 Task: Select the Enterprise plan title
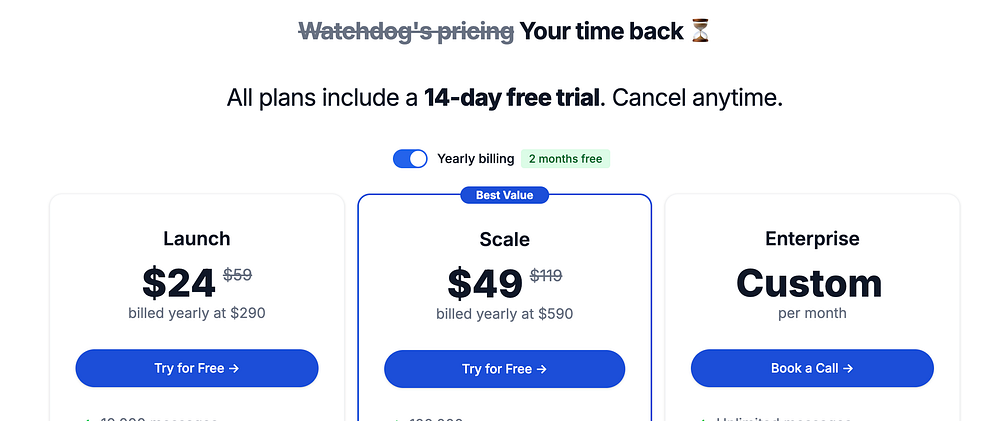click(x=812, y=238)
